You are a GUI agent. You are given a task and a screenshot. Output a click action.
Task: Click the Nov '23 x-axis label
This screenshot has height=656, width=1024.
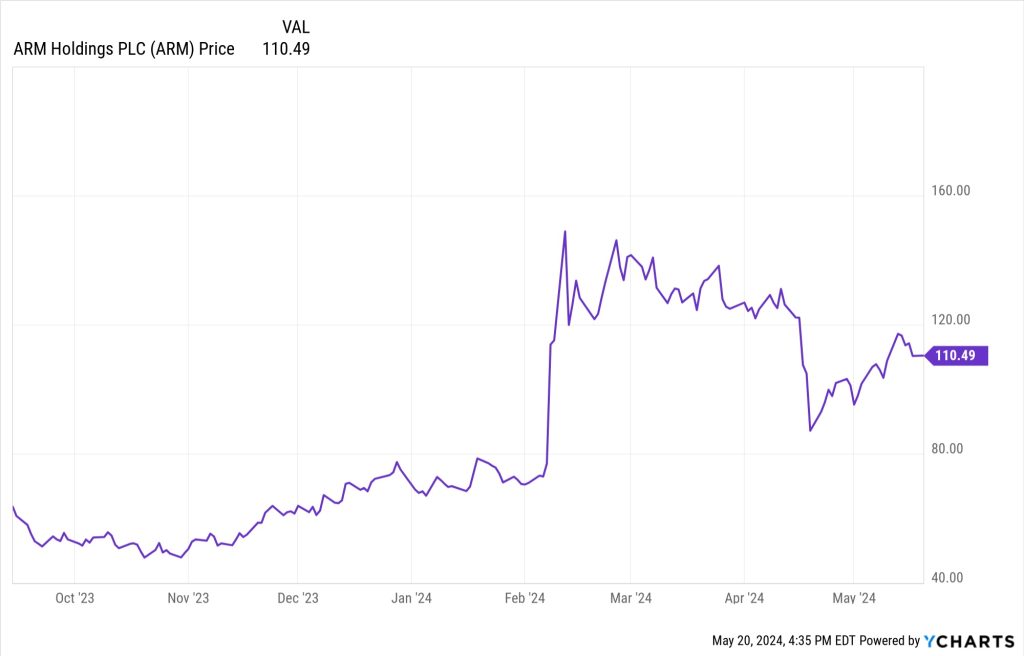click(x=188, y=598)
